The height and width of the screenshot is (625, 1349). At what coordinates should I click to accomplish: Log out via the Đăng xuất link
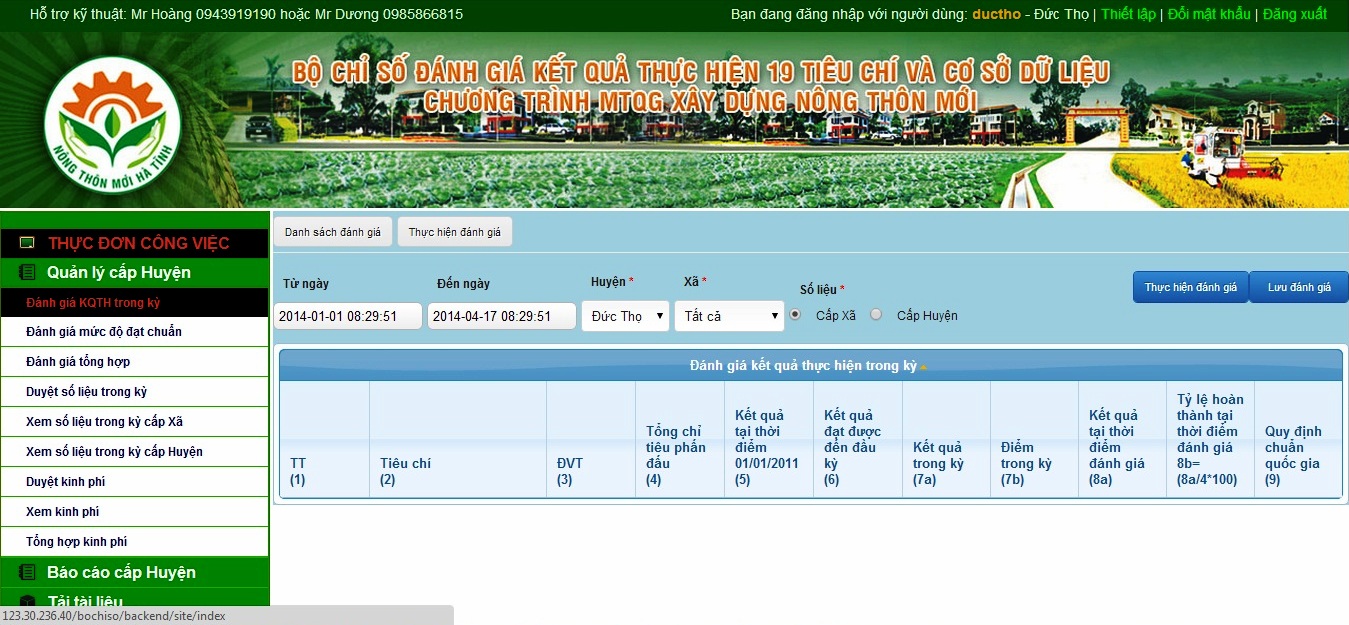pyautogui.click(x=1295, y=14)
